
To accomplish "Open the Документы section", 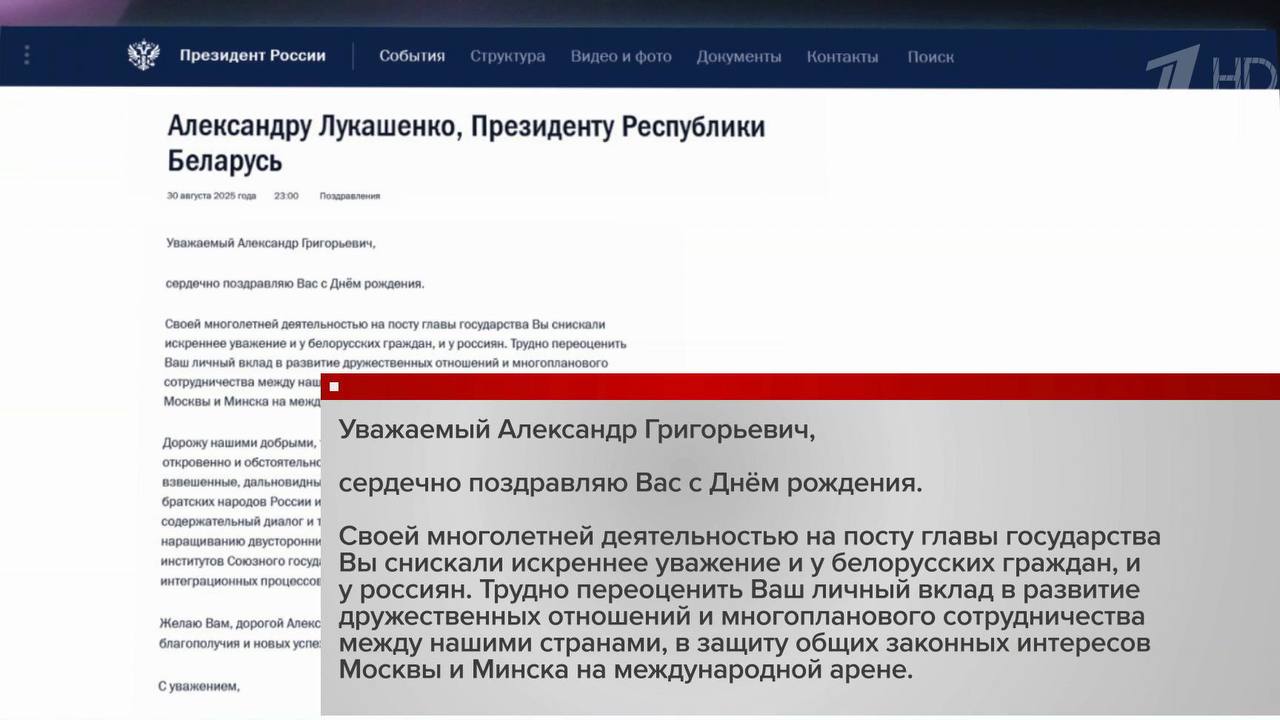I will tap(739, 57).
